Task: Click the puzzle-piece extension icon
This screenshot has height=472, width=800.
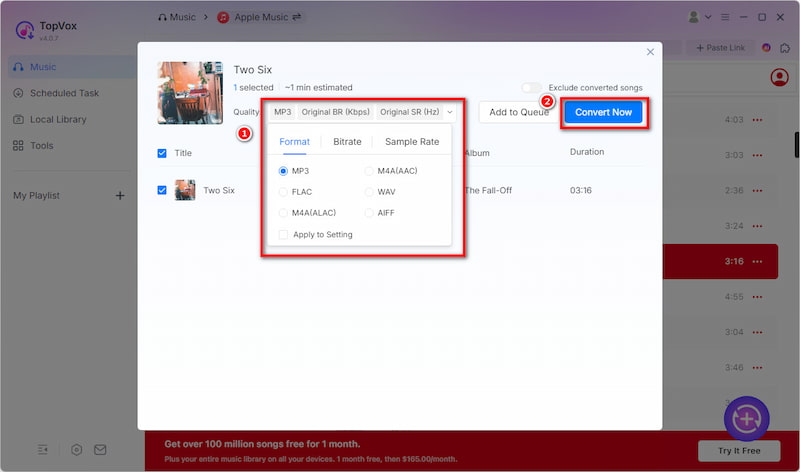Action: tap(784, 47)
